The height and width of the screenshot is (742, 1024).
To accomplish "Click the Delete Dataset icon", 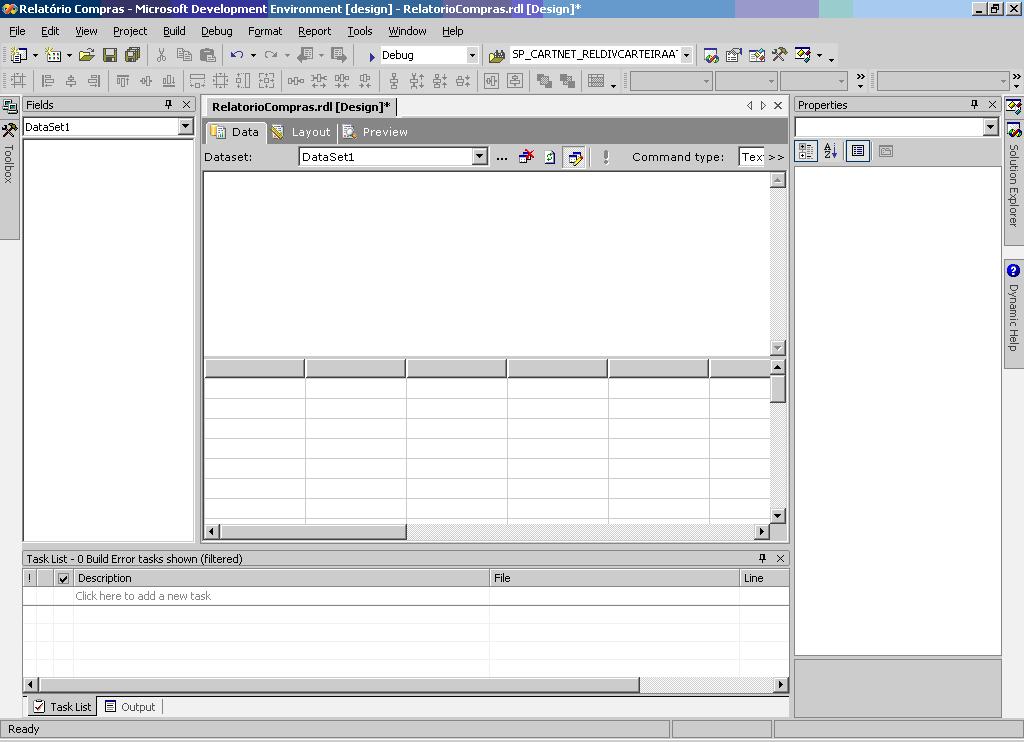I will click(526, 157).
